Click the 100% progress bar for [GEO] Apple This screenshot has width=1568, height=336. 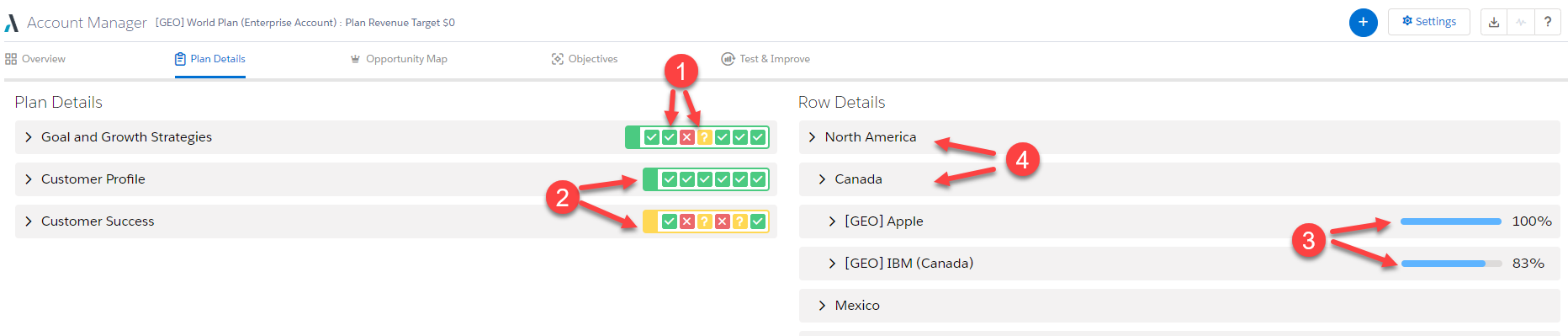tap(1451, 221)
